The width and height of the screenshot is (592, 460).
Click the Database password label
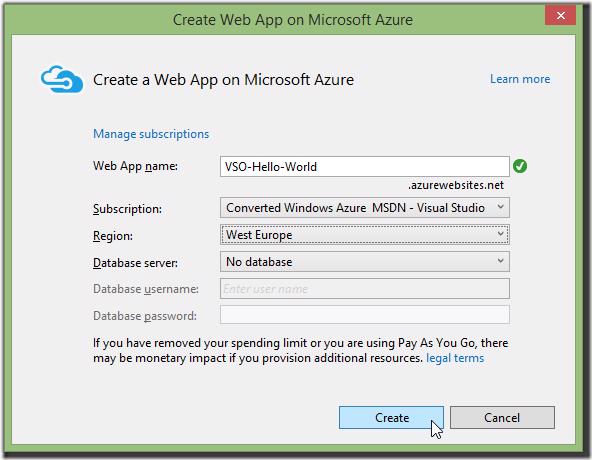[x=145, y=316]
